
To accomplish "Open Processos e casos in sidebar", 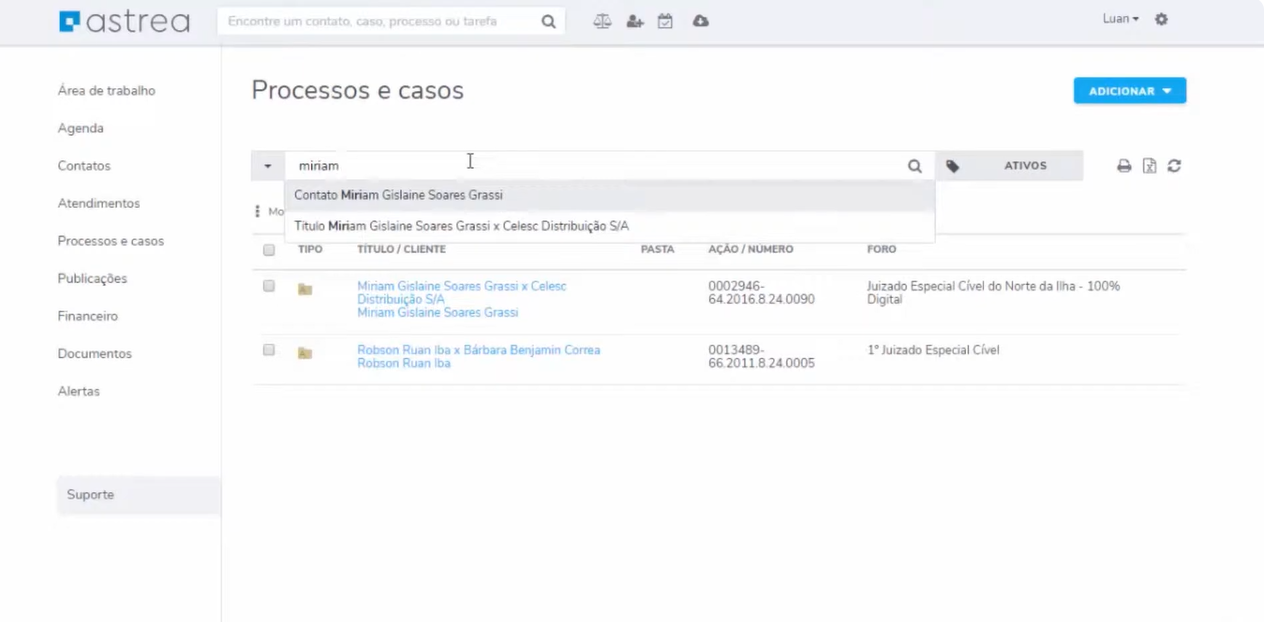I will tap(111, 241).
